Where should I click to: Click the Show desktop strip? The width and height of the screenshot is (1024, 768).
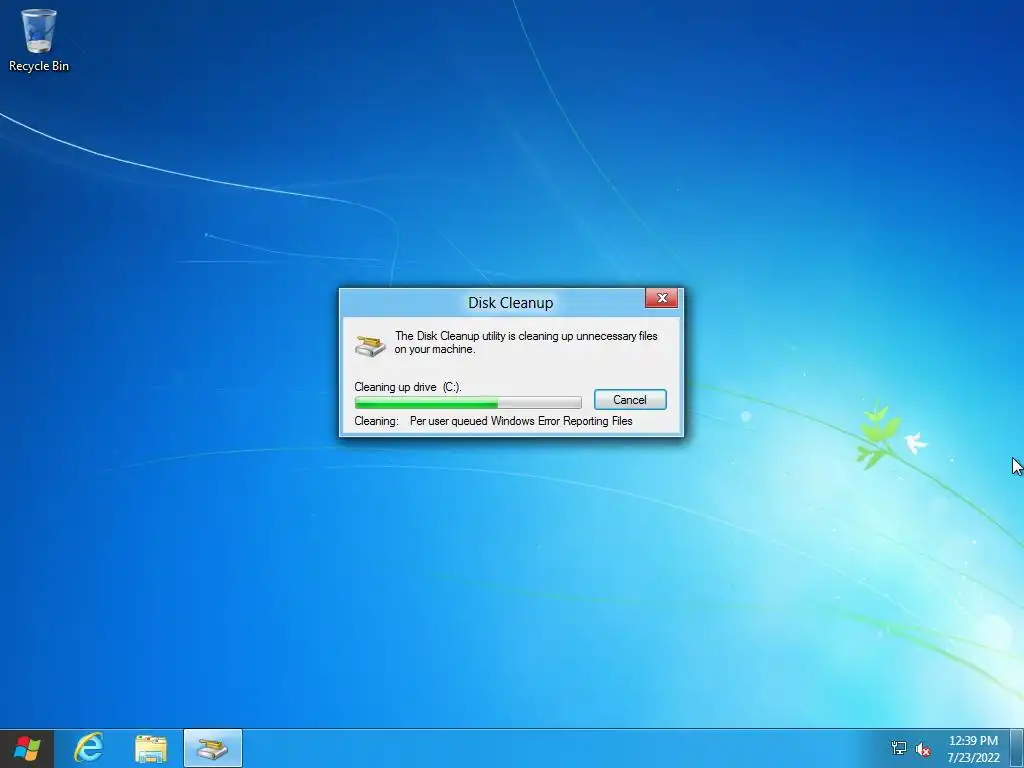(1017, 748)
